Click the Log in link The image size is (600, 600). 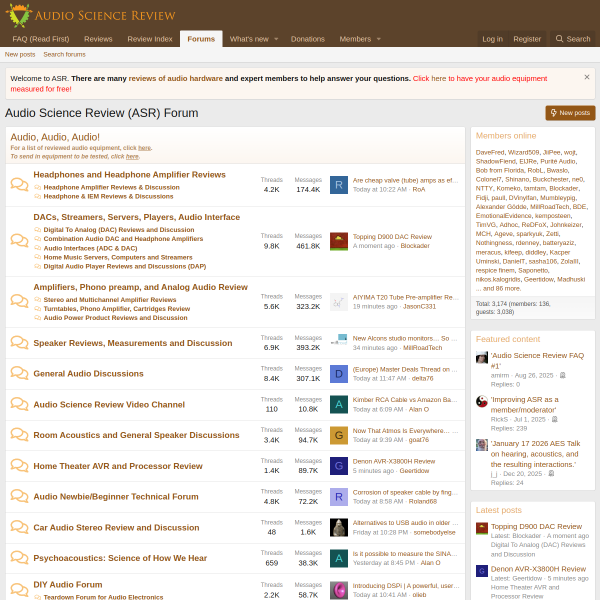point(492,39)
